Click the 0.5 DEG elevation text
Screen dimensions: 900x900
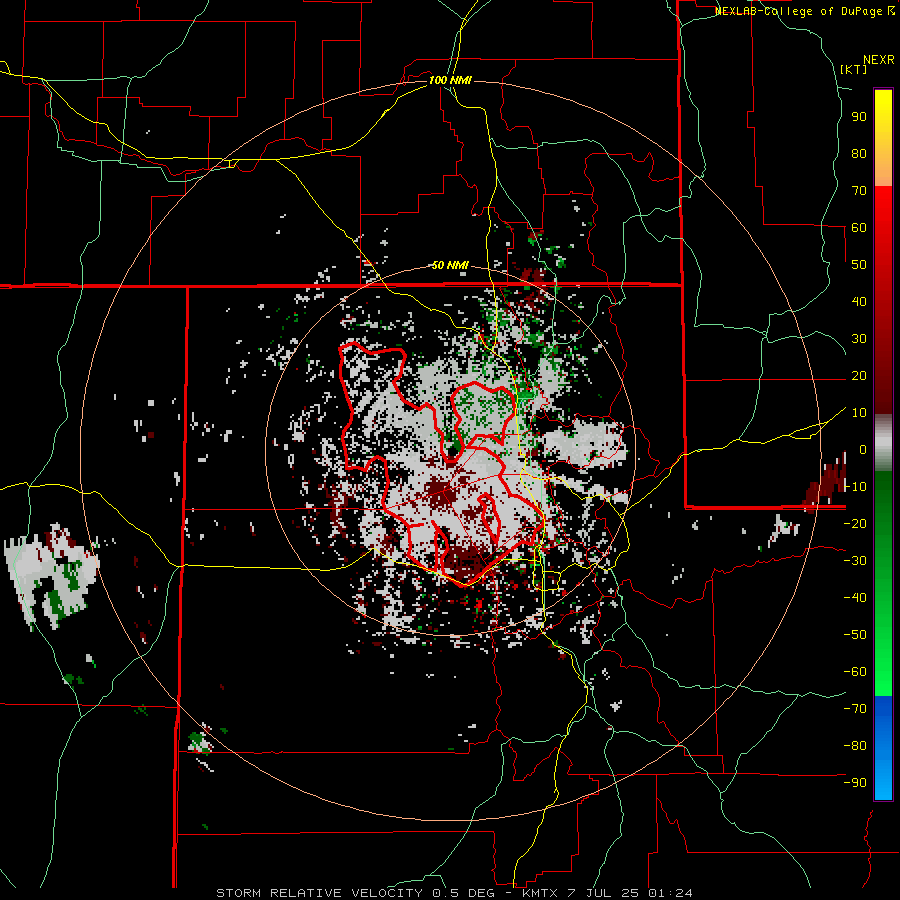coord(466,893)
